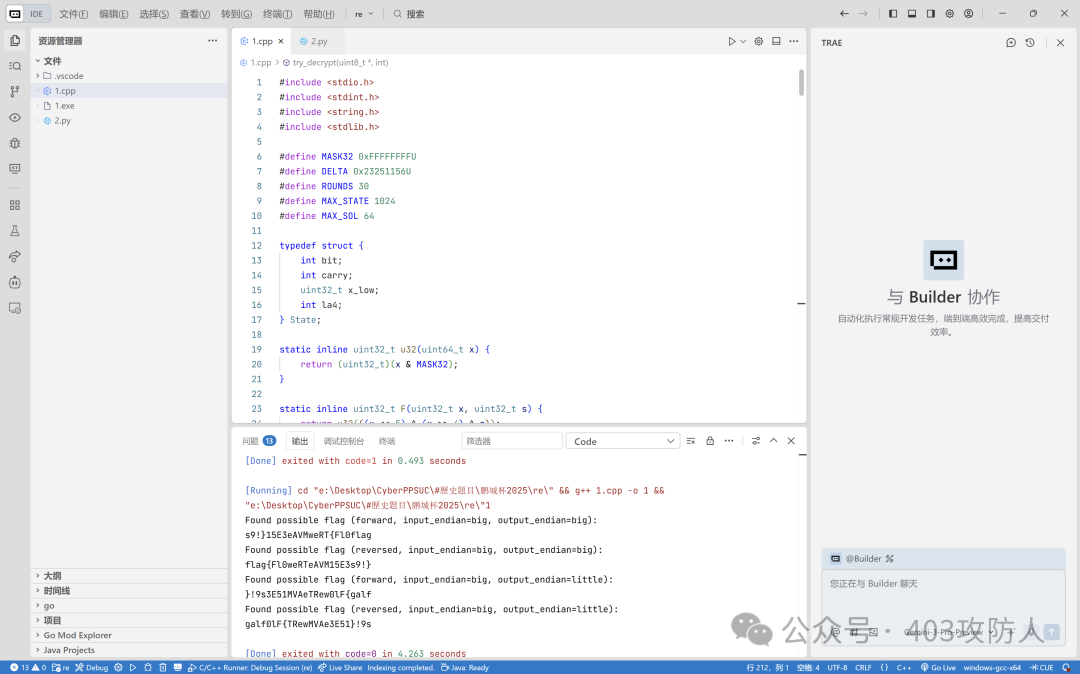Toggle the primary left sidebar visibility
1080x674 pixels.
pyautogui.click(x=893, y=14)
